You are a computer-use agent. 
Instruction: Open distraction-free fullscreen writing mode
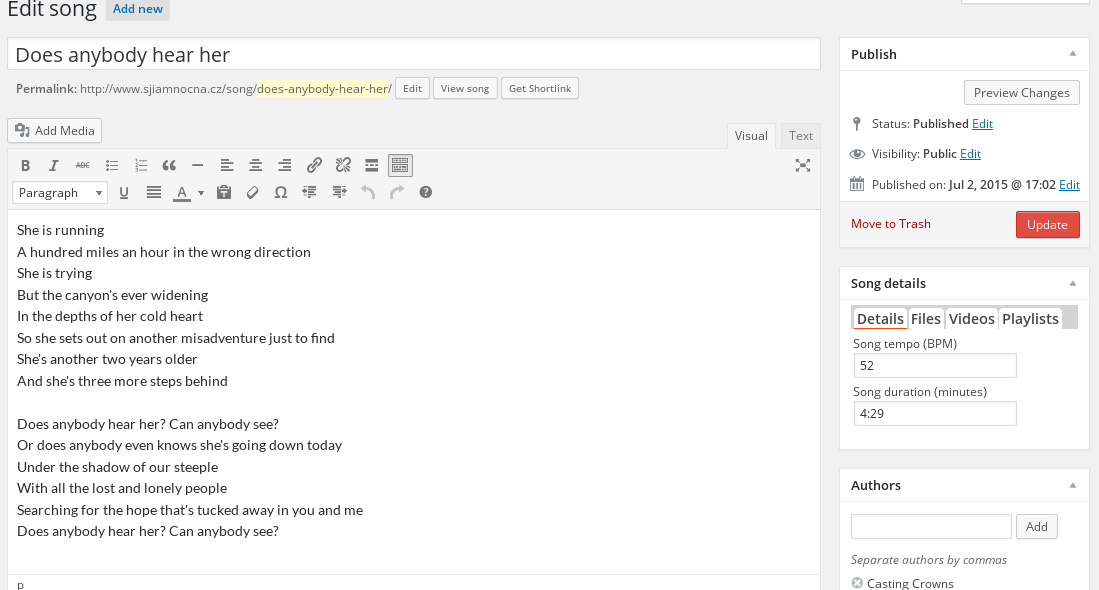[x=803, y=165]
